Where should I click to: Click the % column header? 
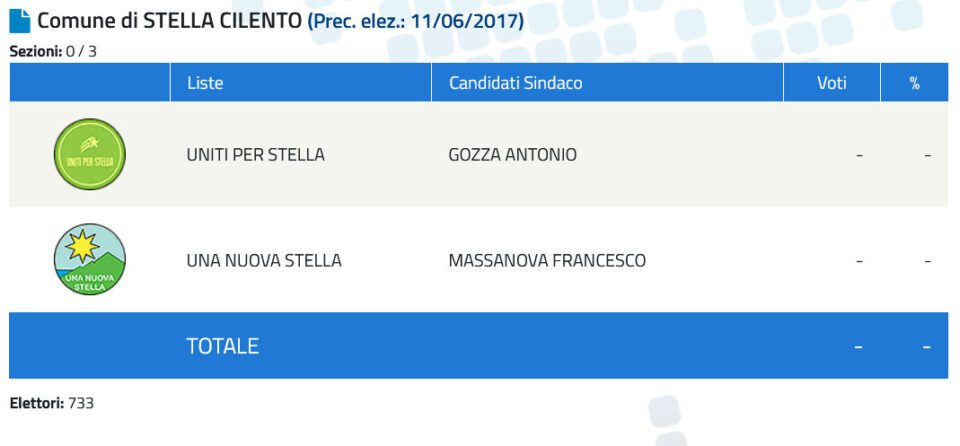pyautogui.click(x=915, y=83)
